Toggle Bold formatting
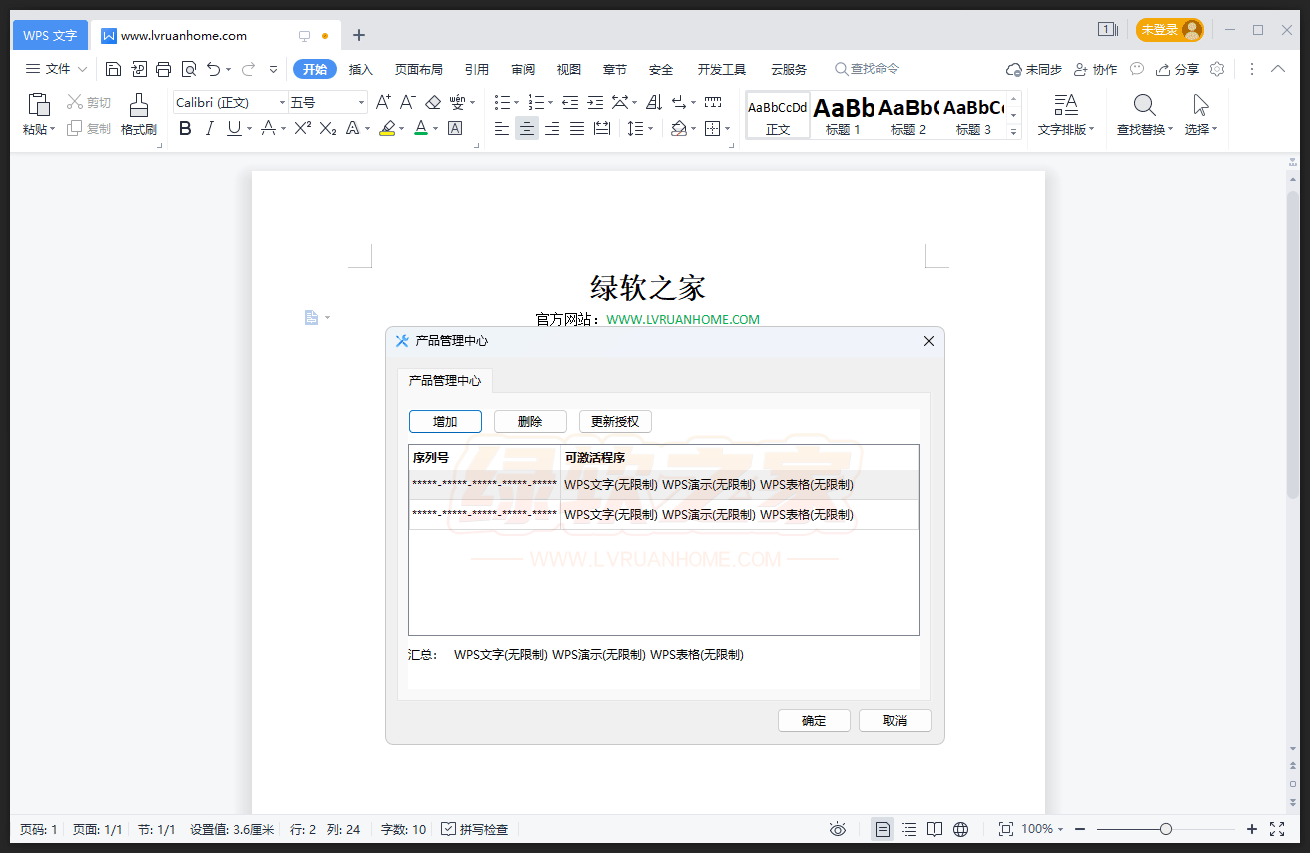 tap(185, 128)
